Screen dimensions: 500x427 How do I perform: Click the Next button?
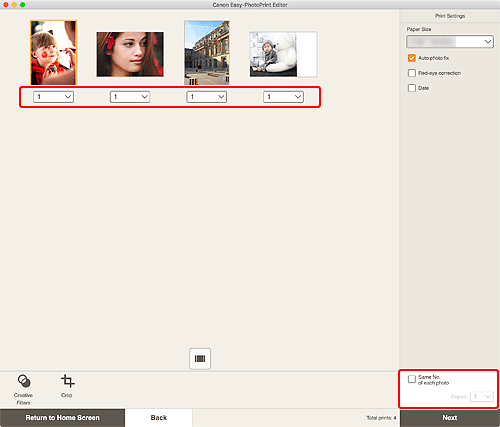[450, 418]
